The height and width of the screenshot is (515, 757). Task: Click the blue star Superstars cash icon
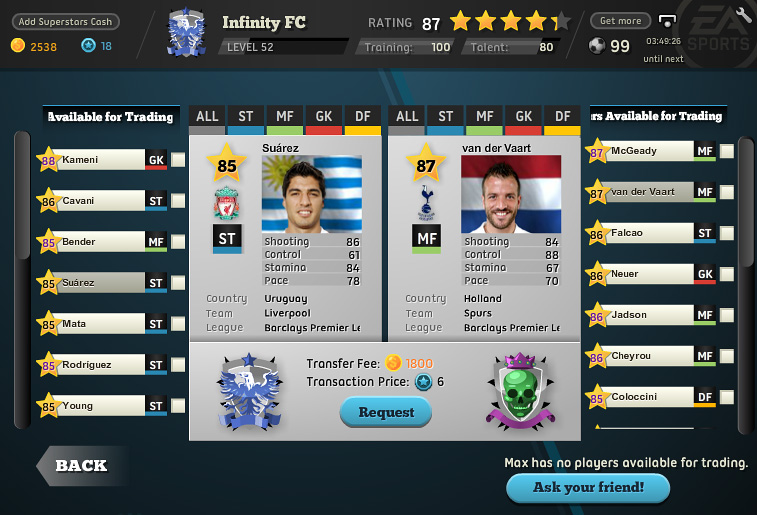88,45
